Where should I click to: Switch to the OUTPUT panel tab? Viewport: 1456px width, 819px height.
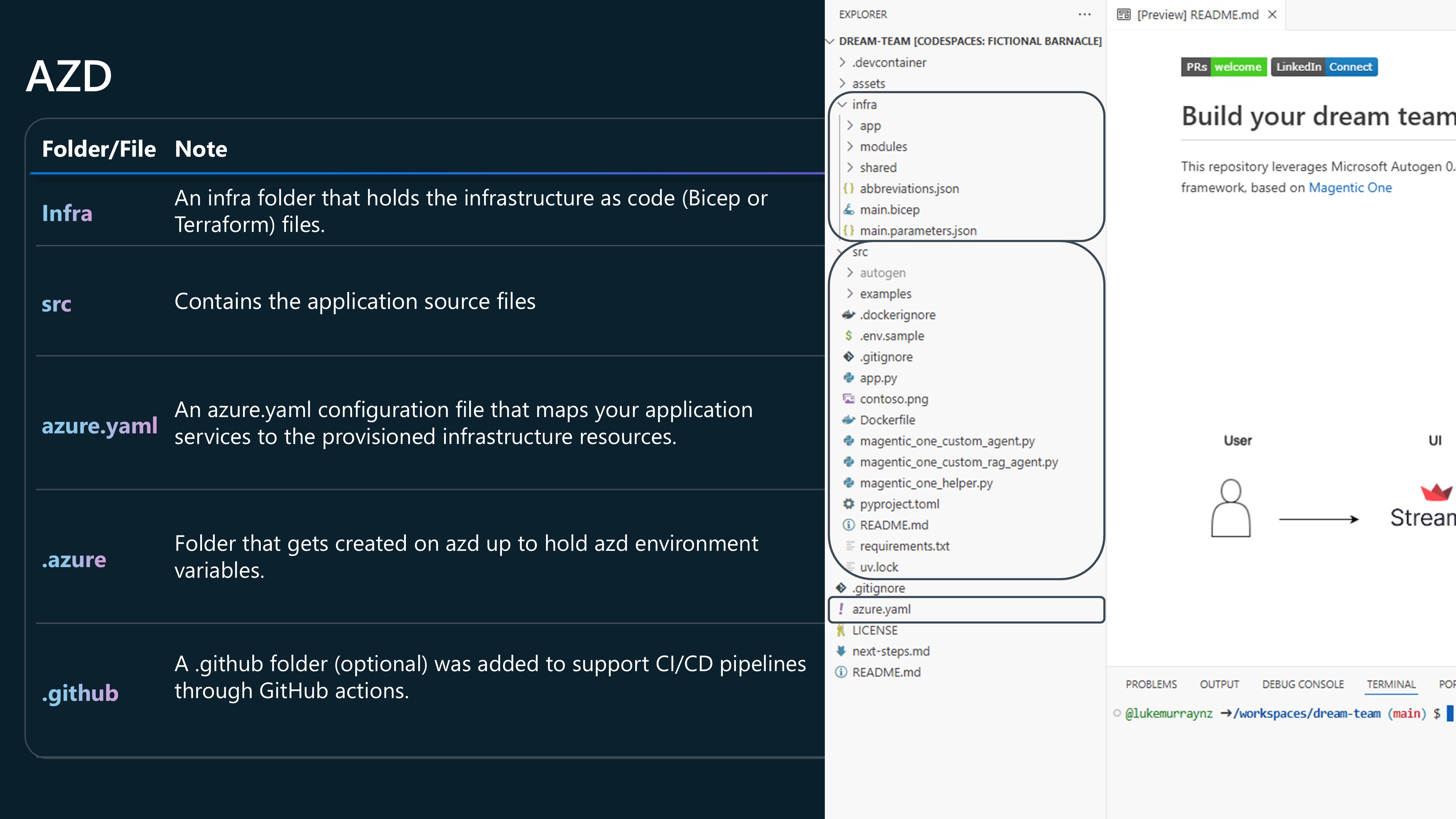1219,684
